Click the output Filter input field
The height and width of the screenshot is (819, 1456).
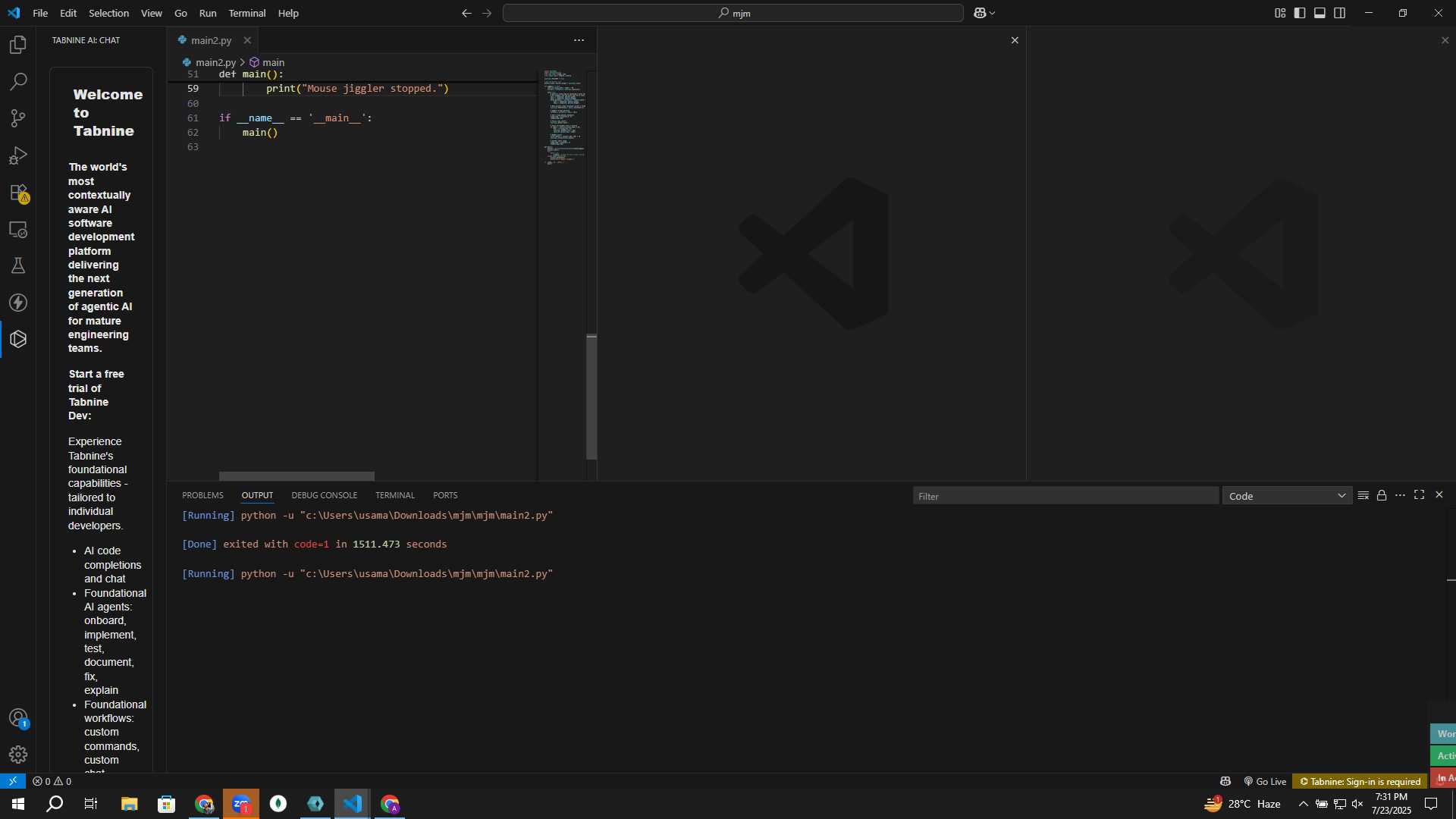pos(1065,496)
